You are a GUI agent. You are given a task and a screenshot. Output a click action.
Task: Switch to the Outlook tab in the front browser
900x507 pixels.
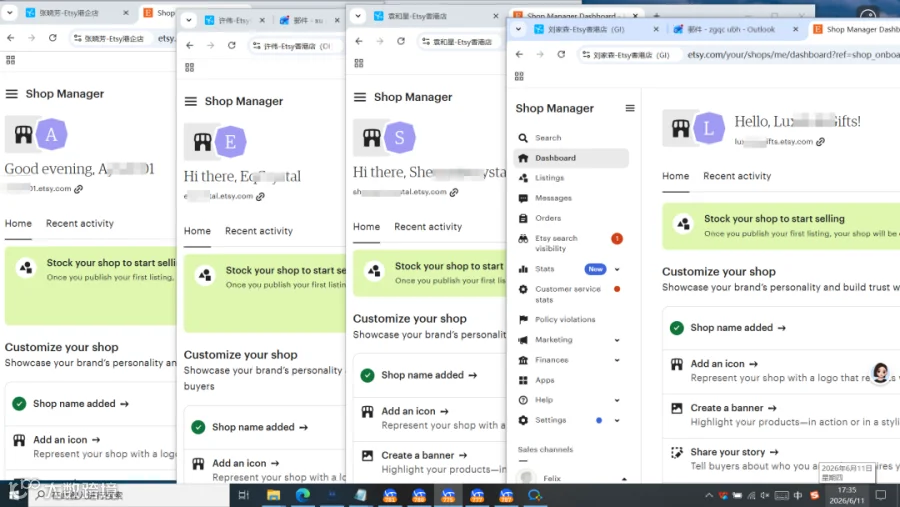(730, 29)
